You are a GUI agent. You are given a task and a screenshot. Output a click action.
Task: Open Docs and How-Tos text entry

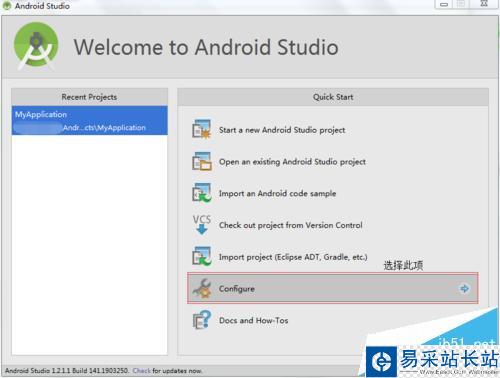point(254,320)
